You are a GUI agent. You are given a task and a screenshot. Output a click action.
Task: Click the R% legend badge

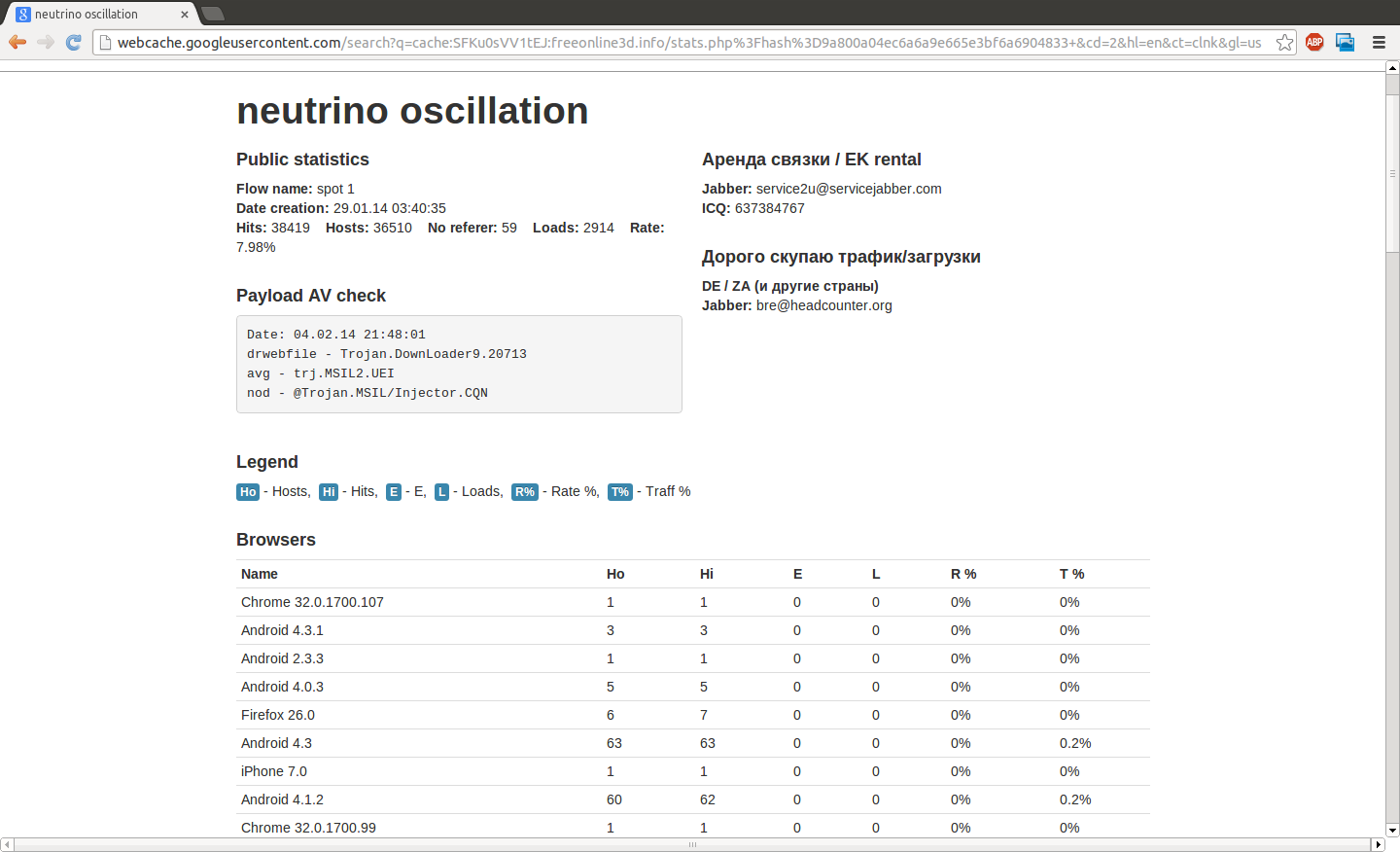click(525, 492)
